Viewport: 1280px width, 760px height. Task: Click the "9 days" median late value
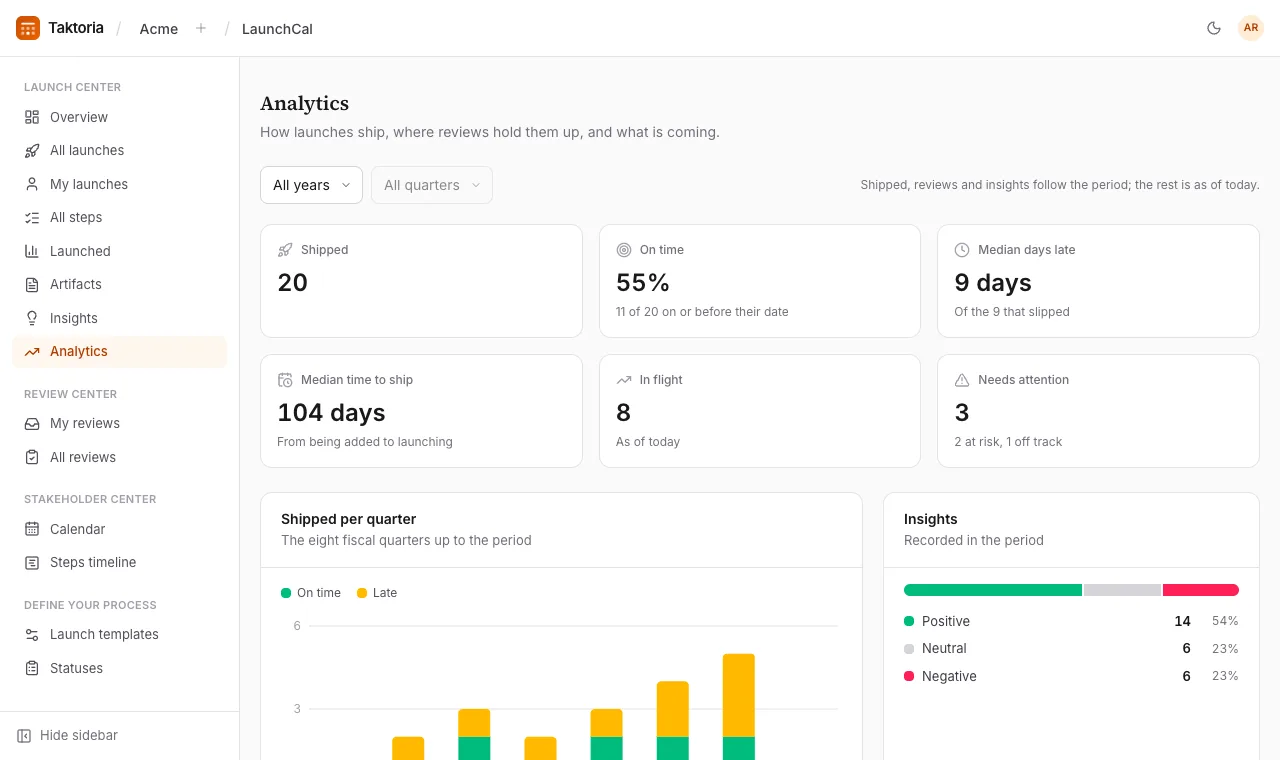point(993,282)
